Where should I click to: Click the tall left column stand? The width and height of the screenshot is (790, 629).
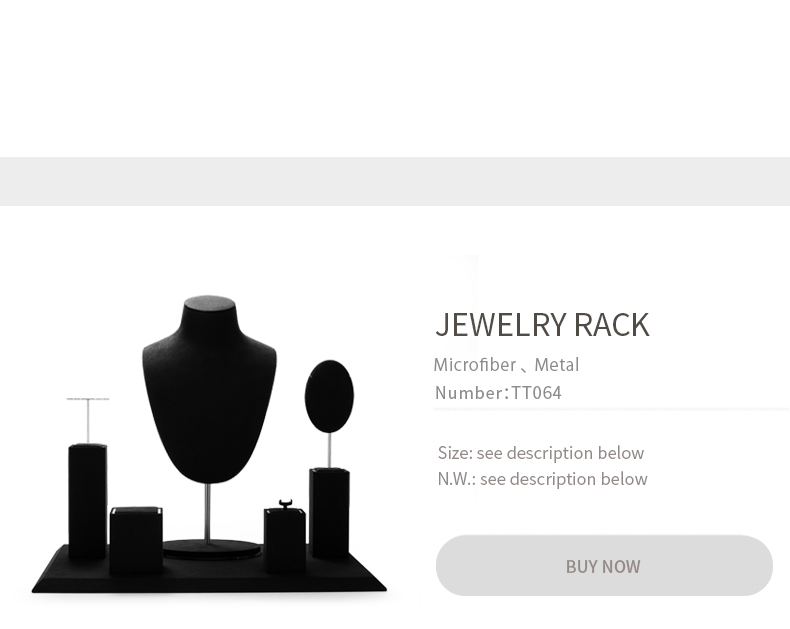click(88, 498)
